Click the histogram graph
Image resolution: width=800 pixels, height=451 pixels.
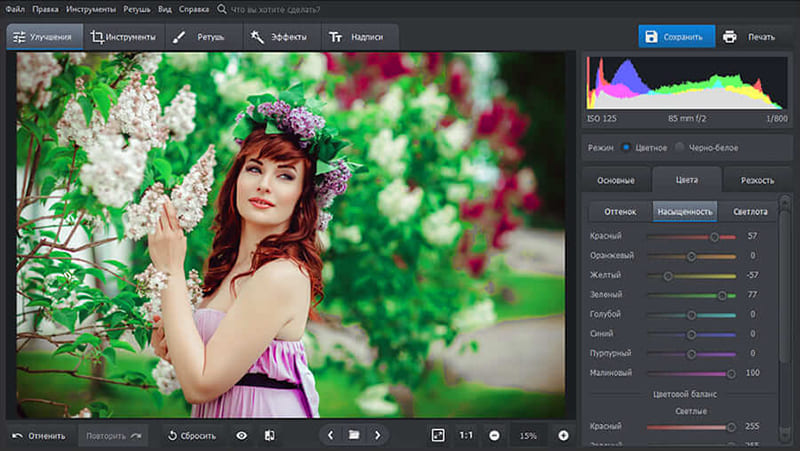(x=686, y=83)
